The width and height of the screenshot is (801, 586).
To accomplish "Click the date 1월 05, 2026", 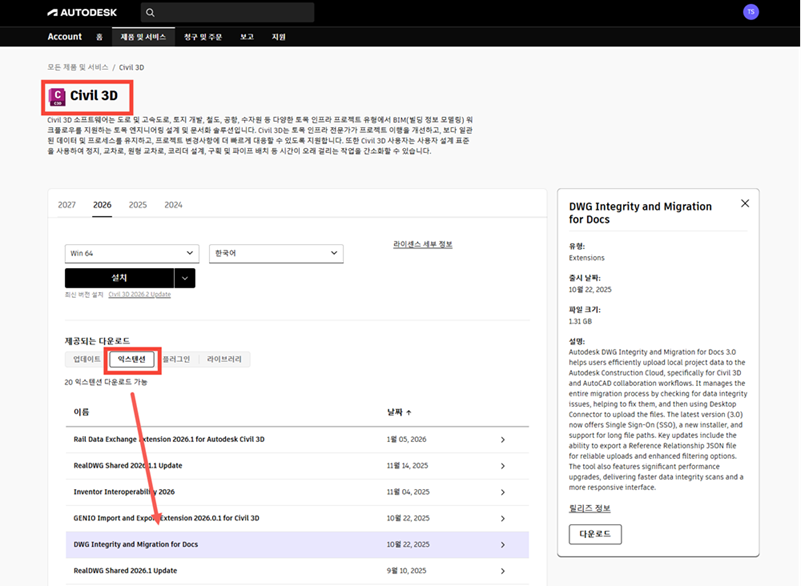I will point(406,439).
